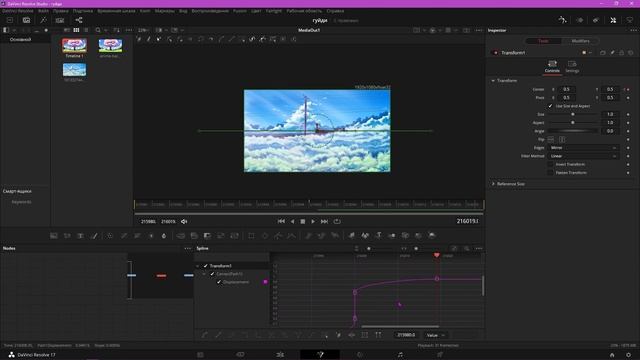Toggle keyframe dot for Angle
640x360 pixels.
(628, 131)
